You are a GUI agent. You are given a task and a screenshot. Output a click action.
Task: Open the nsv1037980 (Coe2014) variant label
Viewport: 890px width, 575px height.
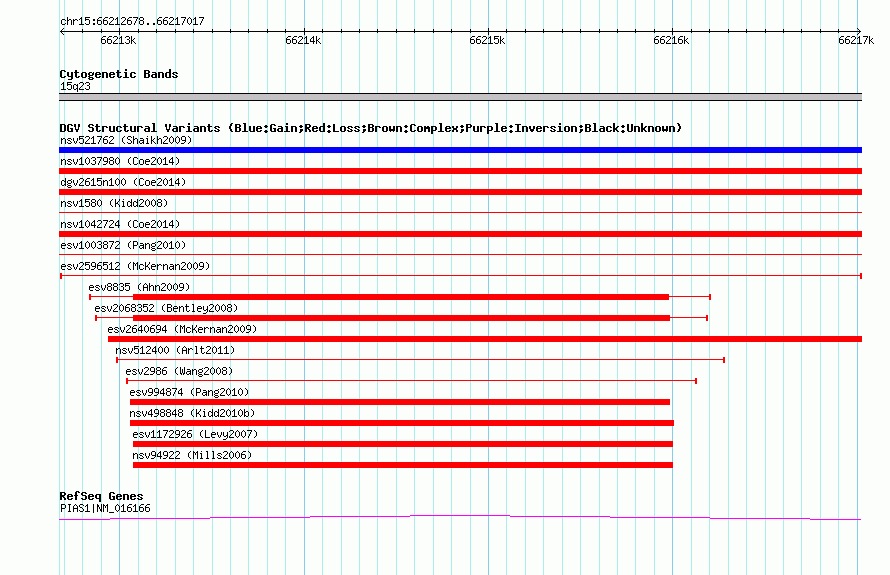click(x=120, y=161)
